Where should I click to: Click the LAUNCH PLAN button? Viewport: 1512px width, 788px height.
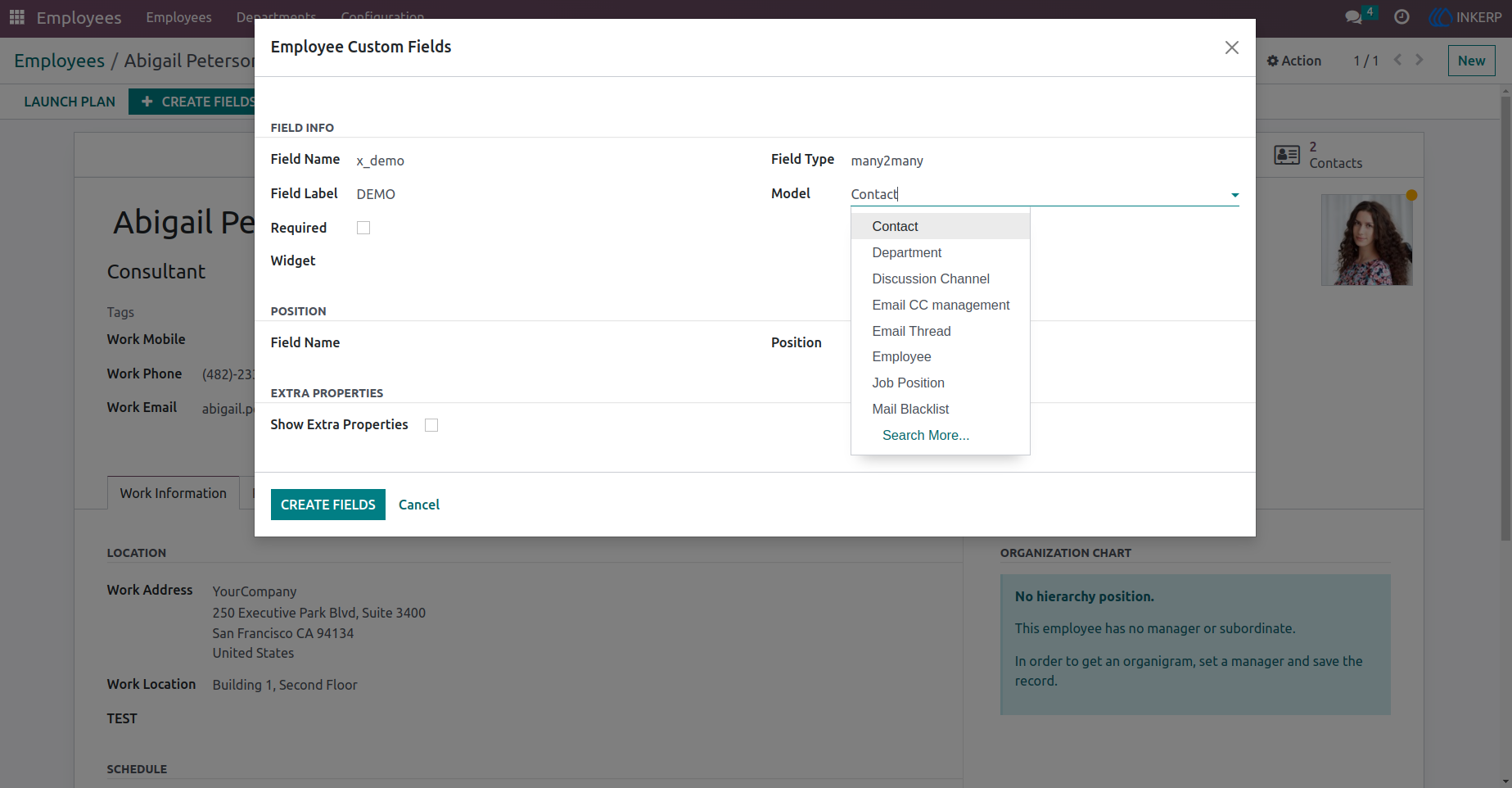[x=70, y=102]
